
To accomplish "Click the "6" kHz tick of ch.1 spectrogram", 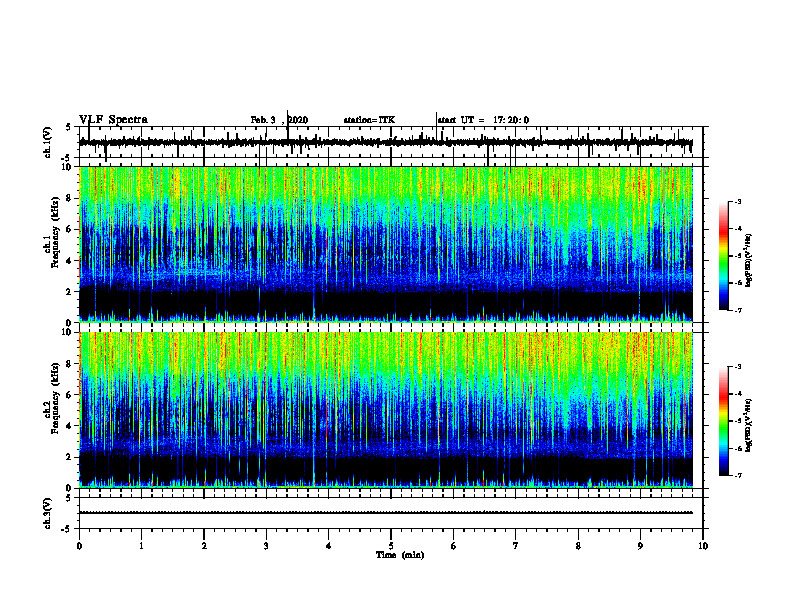I will click(69, 230).
